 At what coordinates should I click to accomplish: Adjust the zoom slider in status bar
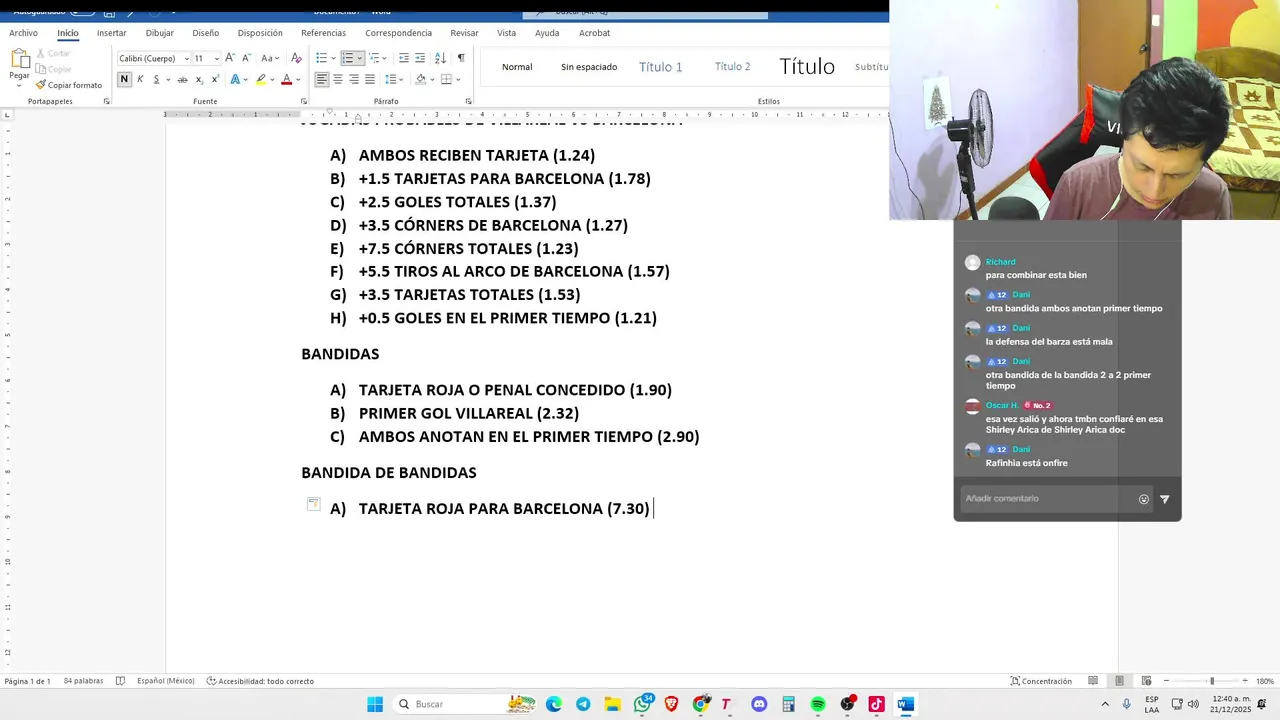(1212, 681)
